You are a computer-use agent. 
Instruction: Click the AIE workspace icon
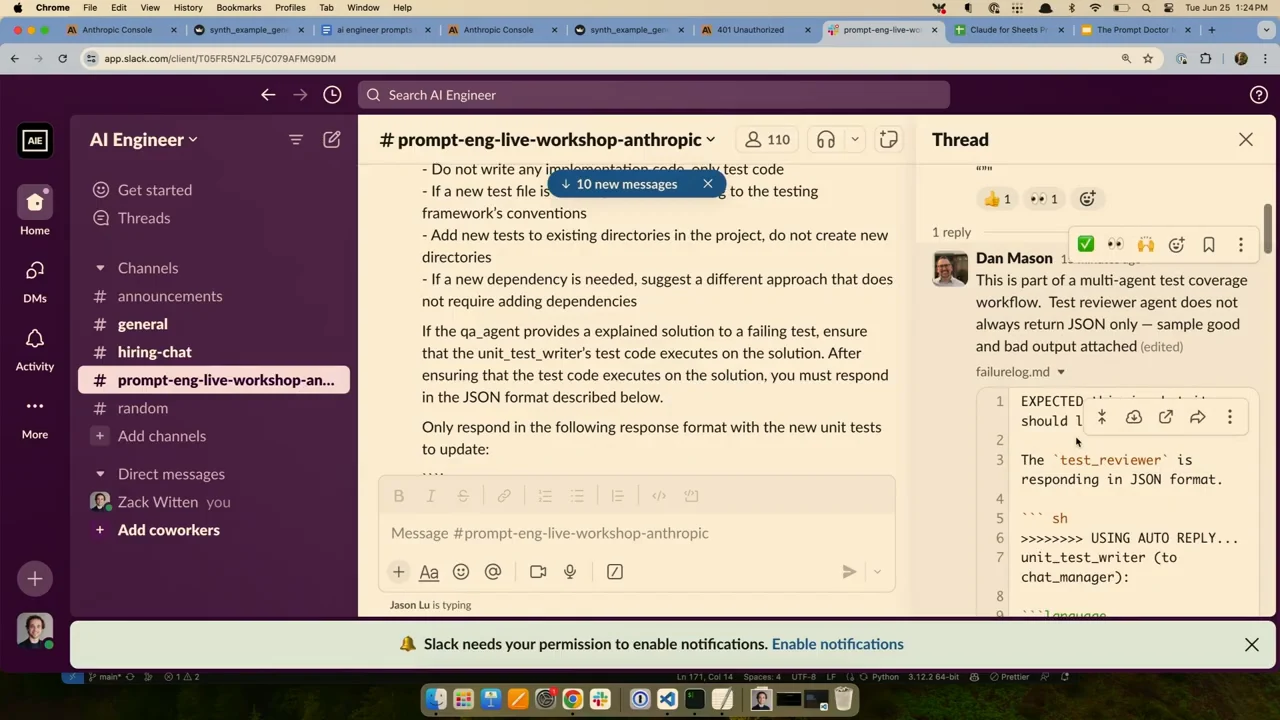pyautogui.click(x=35, y=140)
